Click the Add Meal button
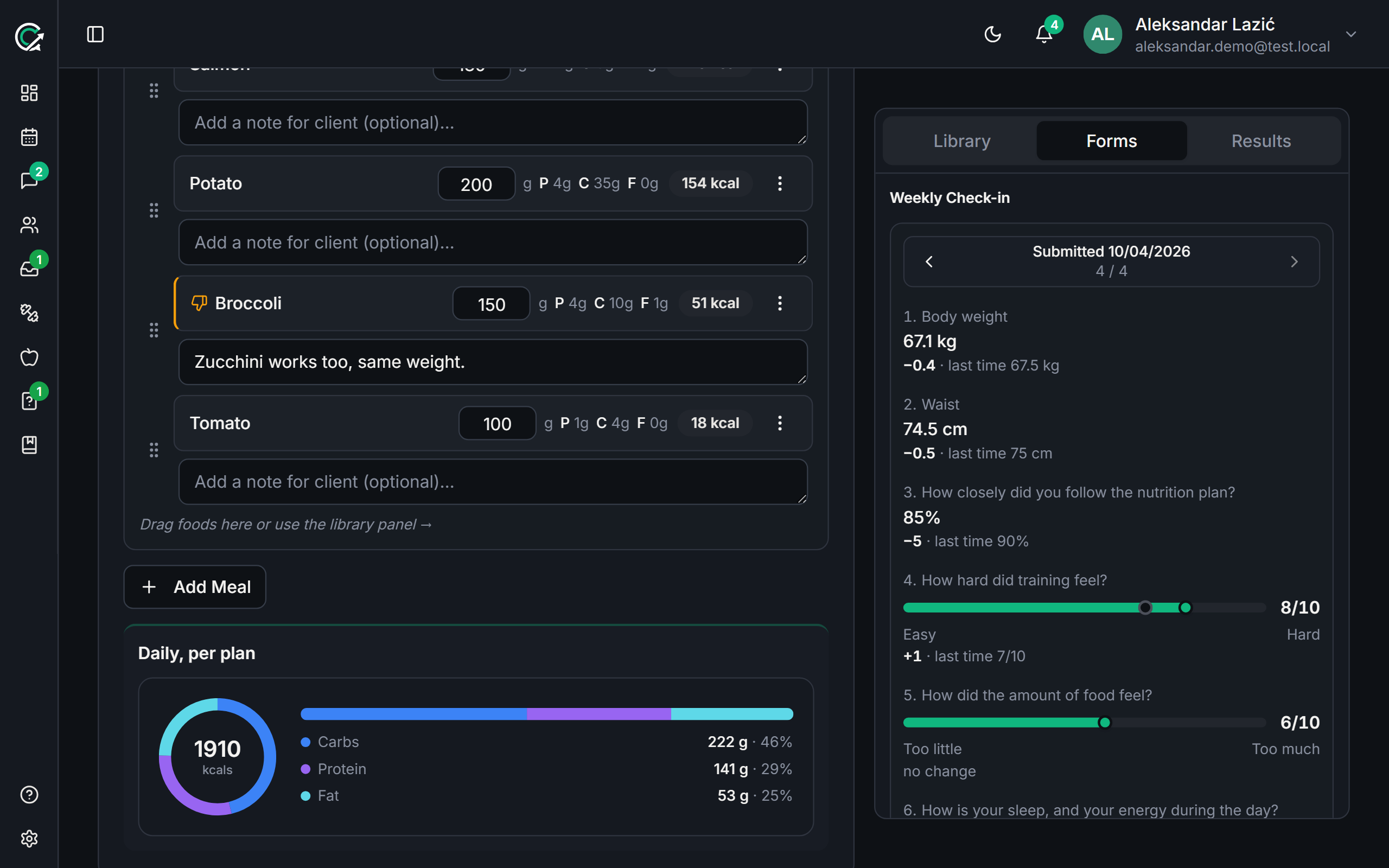1389x868 pixels. tap(195, 586)
